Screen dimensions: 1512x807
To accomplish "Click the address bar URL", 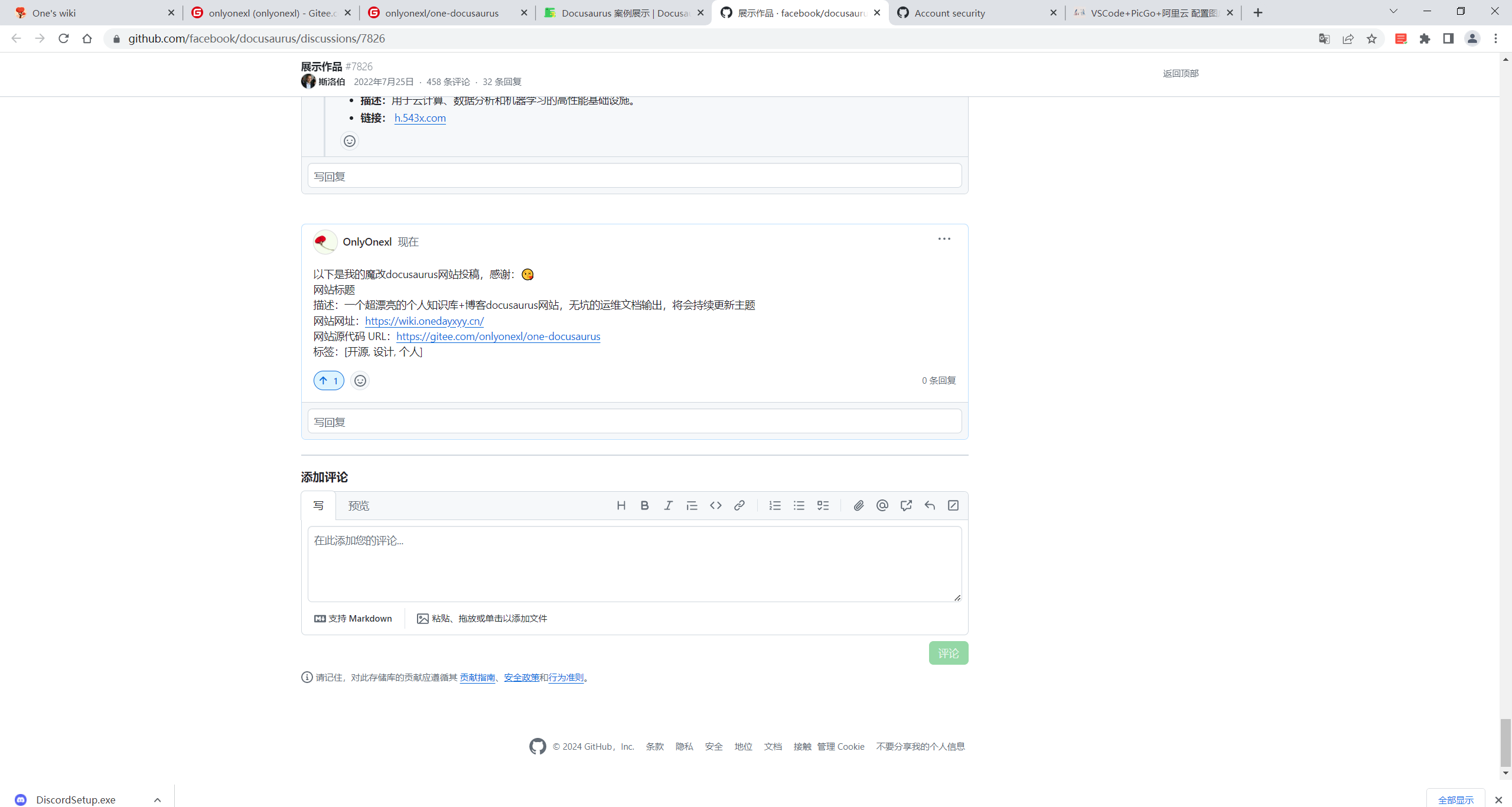I will click(256, 39).
